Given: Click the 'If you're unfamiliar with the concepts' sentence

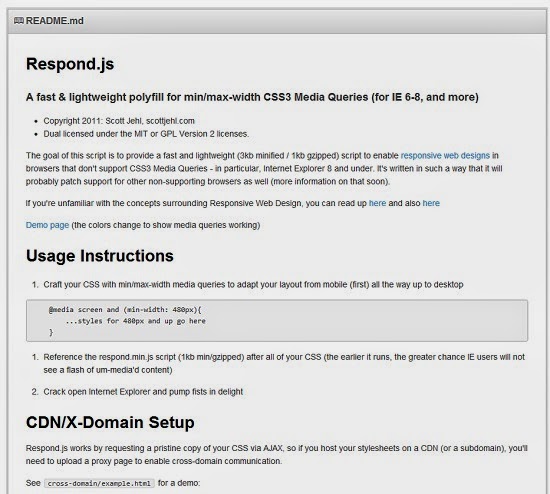Looking at the screenshot, I should [x=233, y=203].
